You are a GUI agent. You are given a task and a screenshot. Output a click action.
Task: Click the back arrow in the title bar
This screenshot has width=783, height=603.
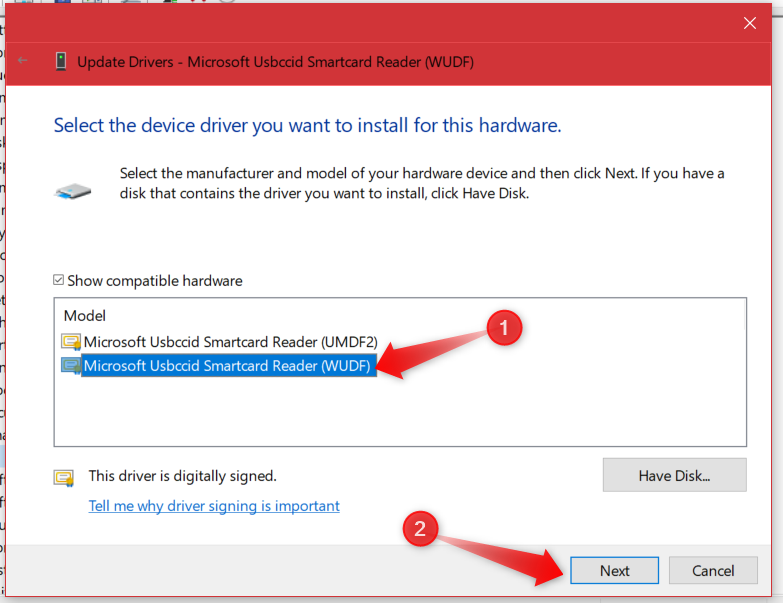point(22,60)
